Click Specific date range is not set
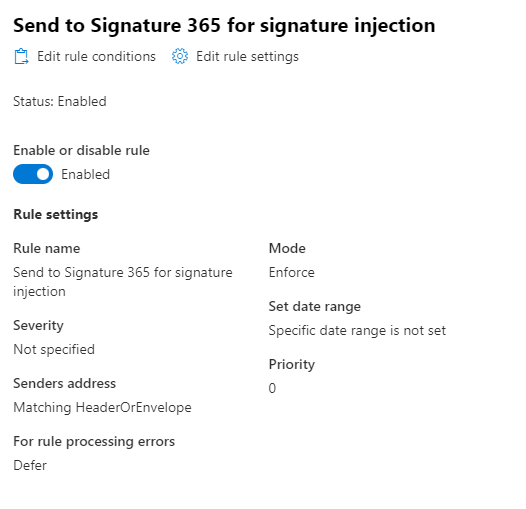The image size is (526, 509). coord(357,330)
